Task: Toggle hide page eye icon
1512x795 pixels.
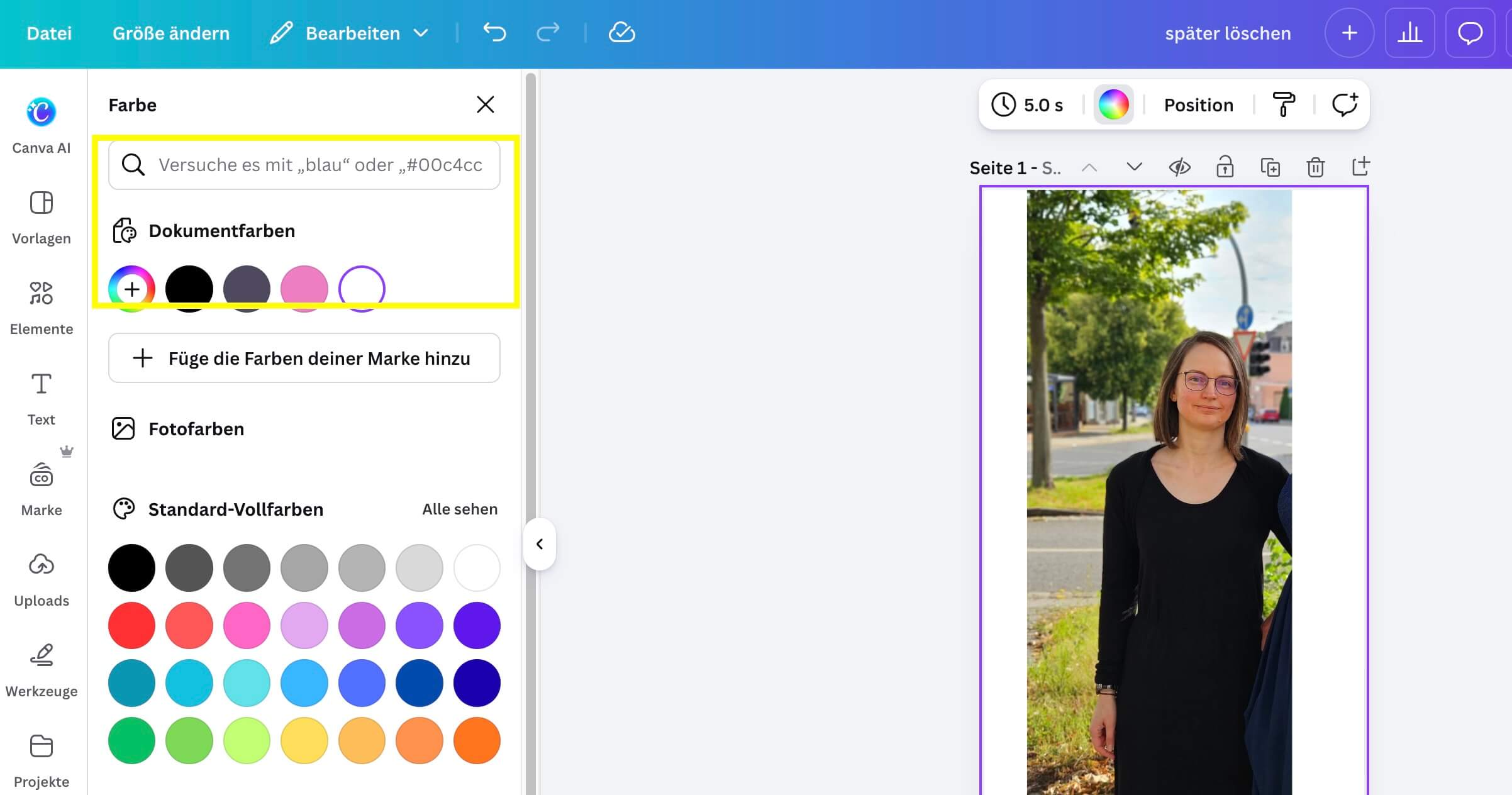Action: 1179,167
